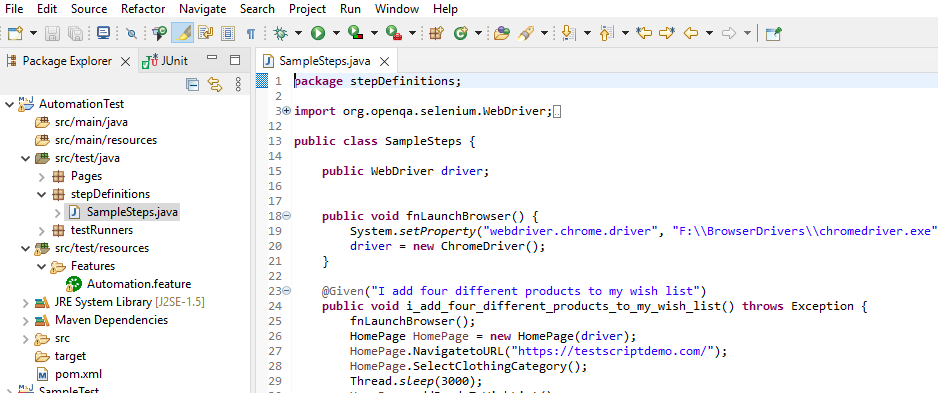The height and width of the screenshot is (393, 938).
Task: Open the Run button dropdown arrow
Action: (x=336, y=33)
